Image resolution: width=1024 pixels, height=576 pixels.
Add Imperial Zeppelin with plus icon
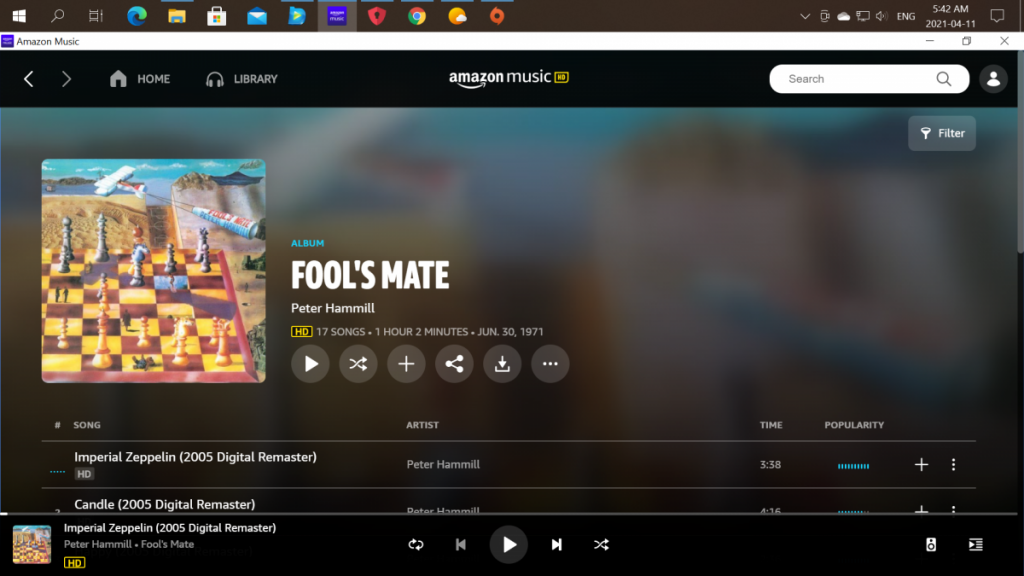click(x=921, y=464)
